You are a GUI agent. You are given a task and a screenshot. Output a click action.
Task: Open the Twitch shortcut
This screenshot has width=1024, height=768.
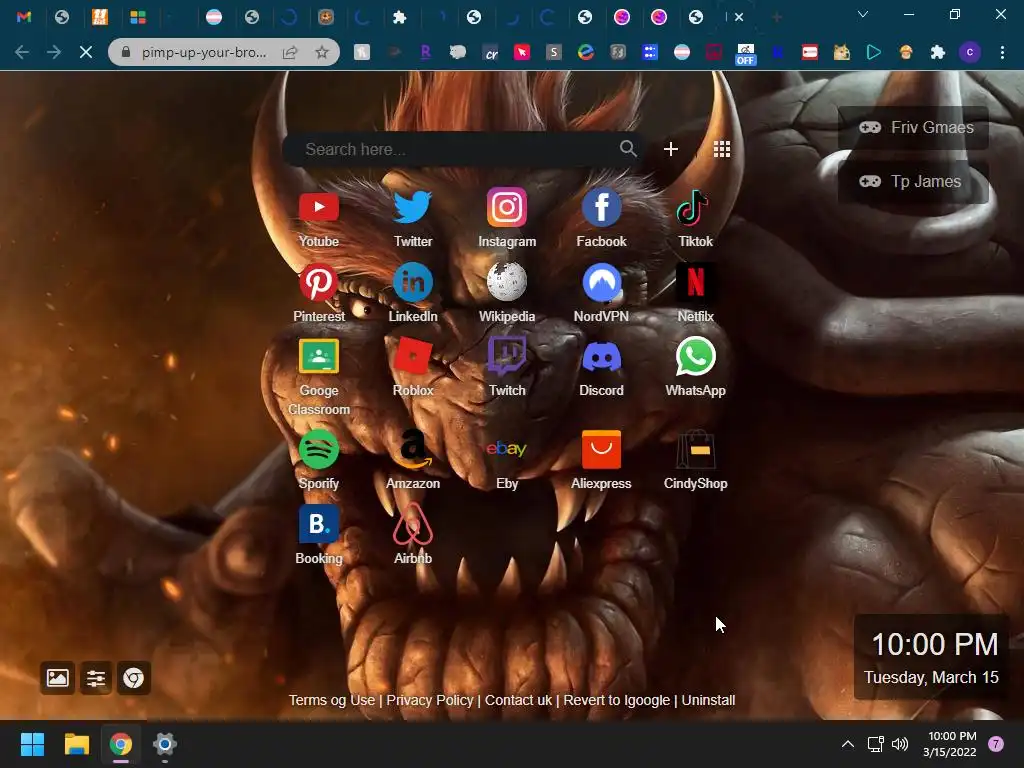point(507,367)
